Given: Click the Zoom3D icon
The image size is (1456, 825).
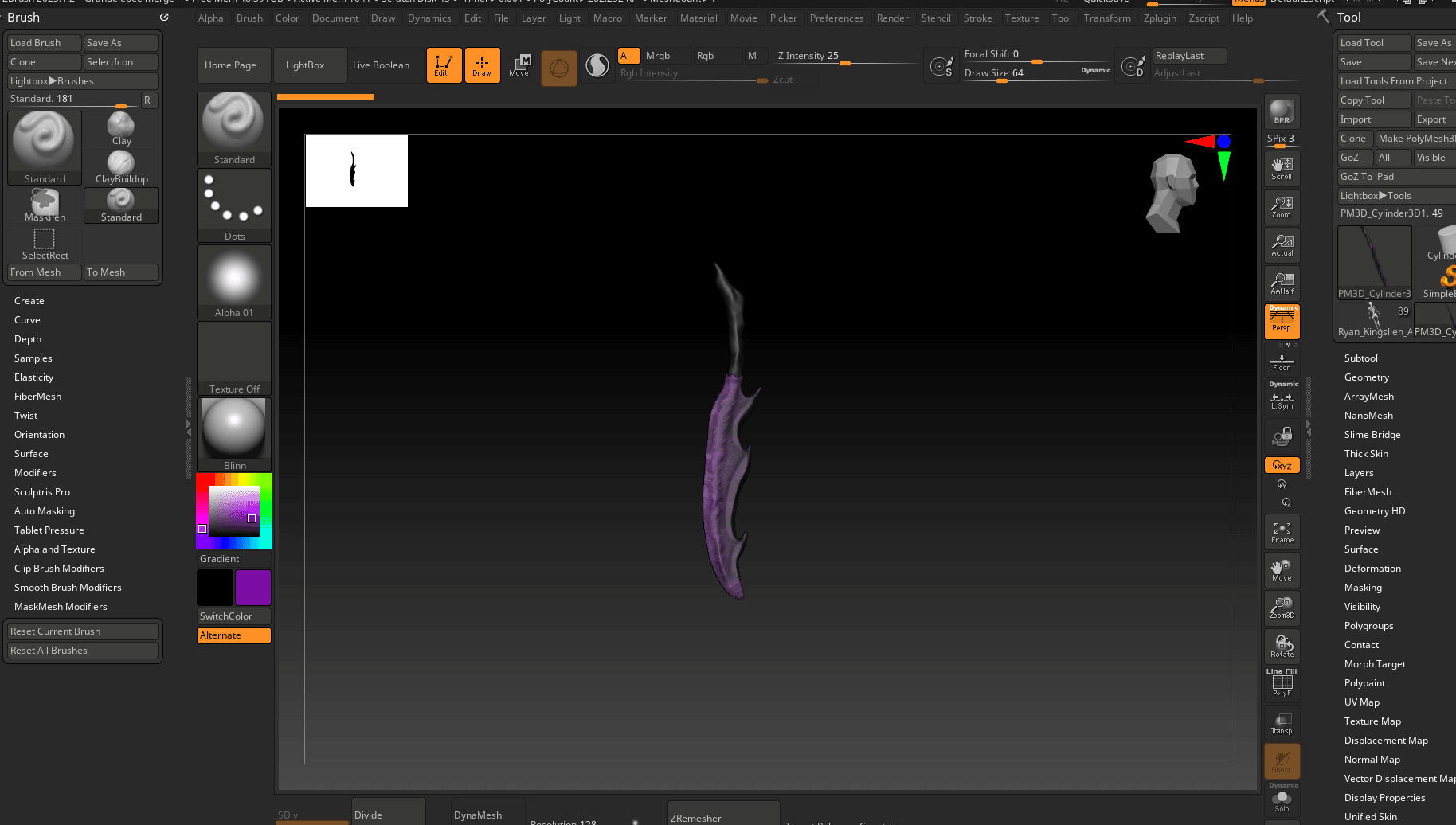Looking at the screenshot, I should click(1282, 608).
